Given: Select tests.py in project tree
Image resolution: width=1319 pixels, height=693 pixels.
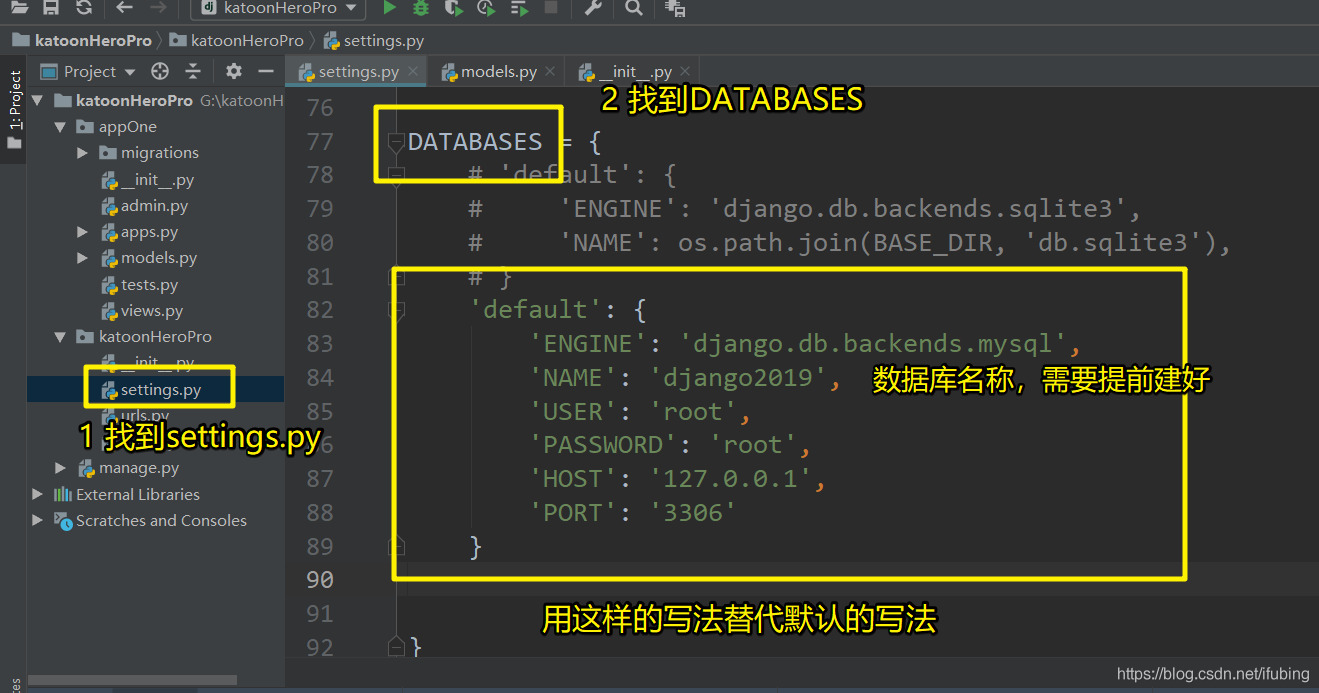Looking at the screenshot, I should pyautogui.click(x=149, y=285).
